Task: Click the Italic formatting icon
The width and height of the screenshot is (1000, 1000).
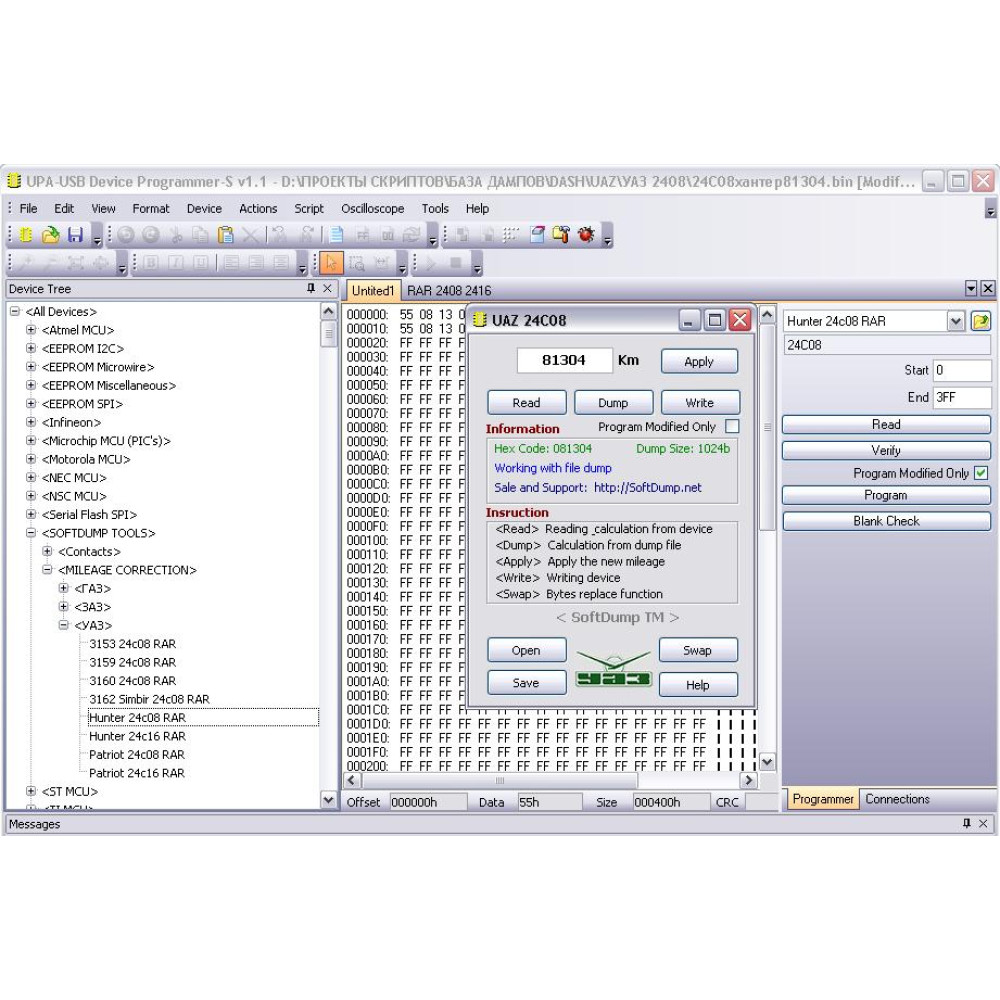Action: click(x=176, y=263)
